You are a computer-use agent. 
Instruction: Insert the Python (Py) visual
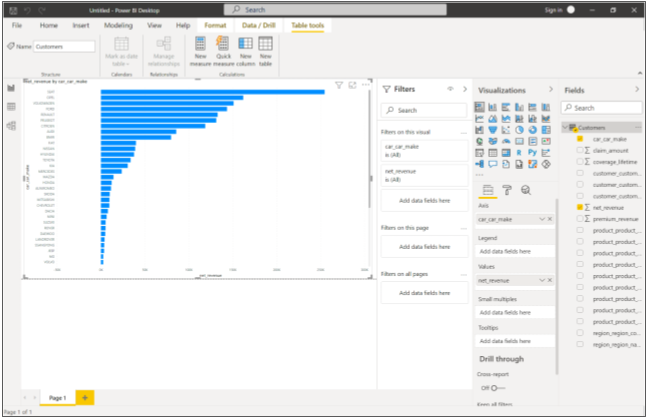533,153
